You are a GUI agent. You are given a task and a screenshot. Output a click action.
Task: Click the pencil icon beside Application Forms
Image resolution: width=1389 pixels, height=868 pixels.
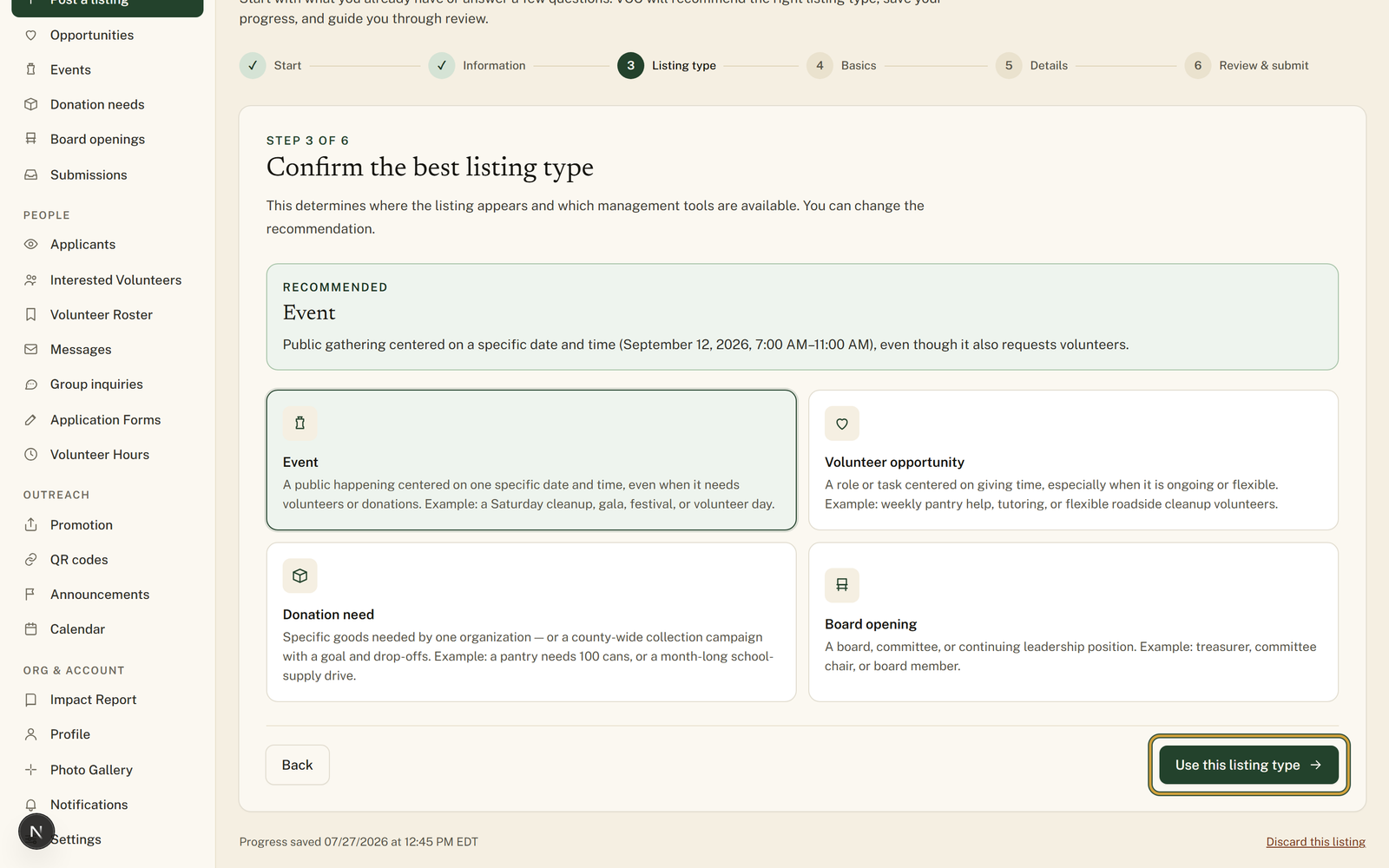pos(31,419)
